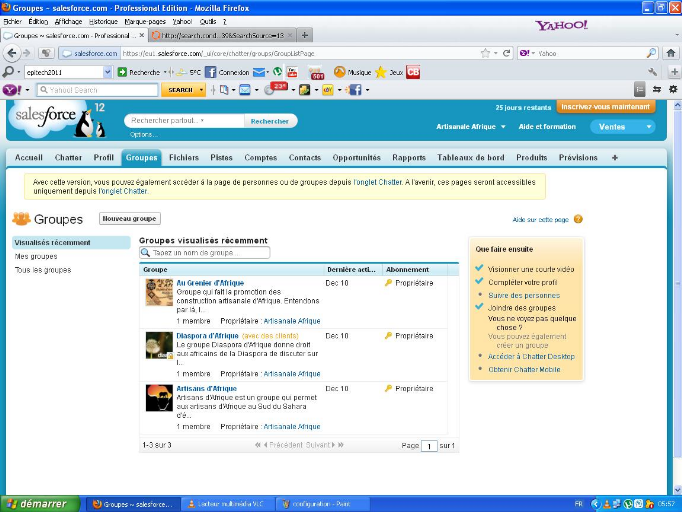Open the weather temperature icon in Yahoo toolbar

tap(276, 88)
